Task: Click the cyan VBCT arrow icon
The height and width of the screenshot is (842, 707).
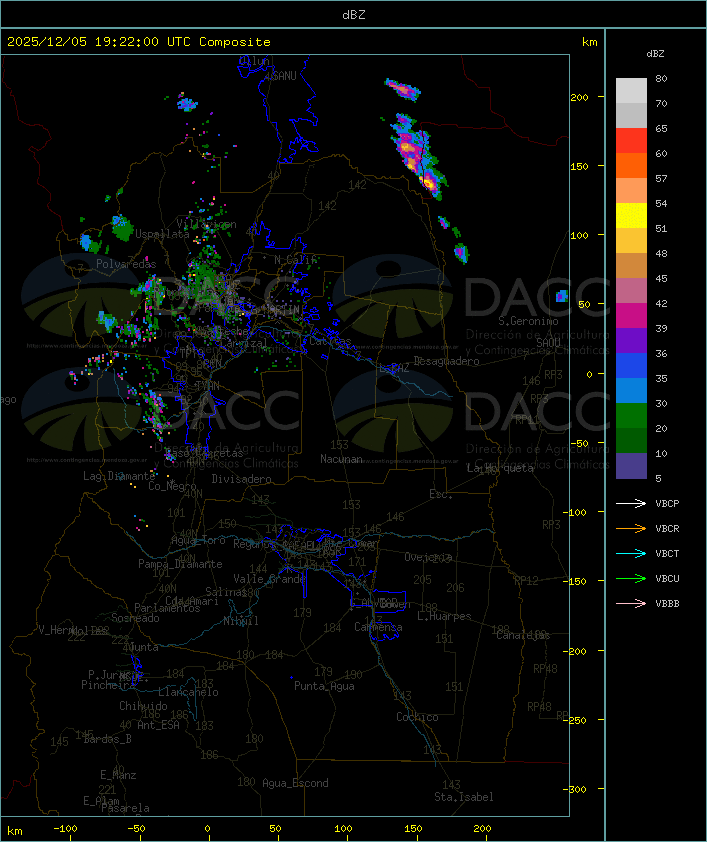Action: click(x=631, y=553)
